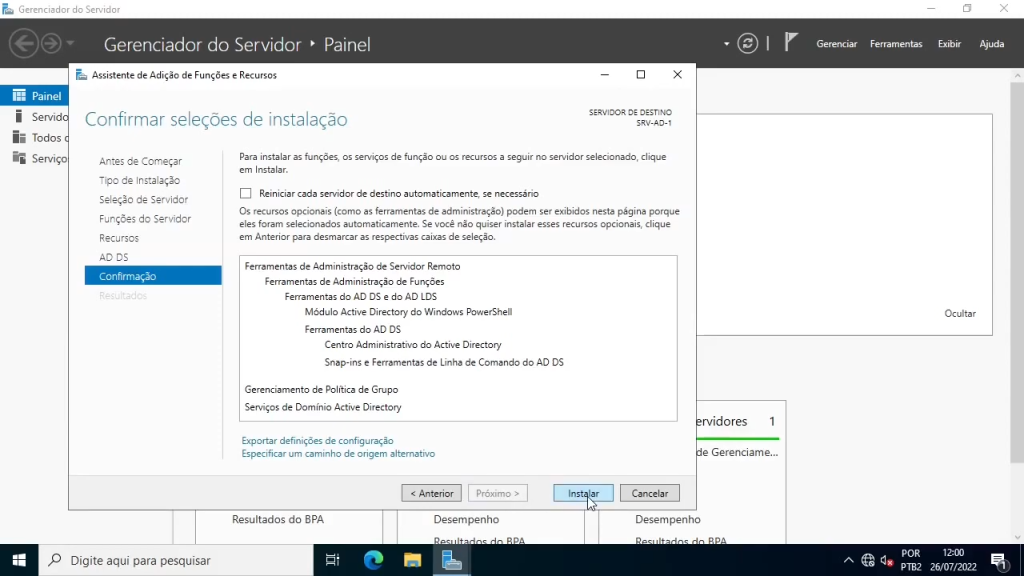Open File Explorer from the taskbar
1024x576 pixels.
point(412,560)
